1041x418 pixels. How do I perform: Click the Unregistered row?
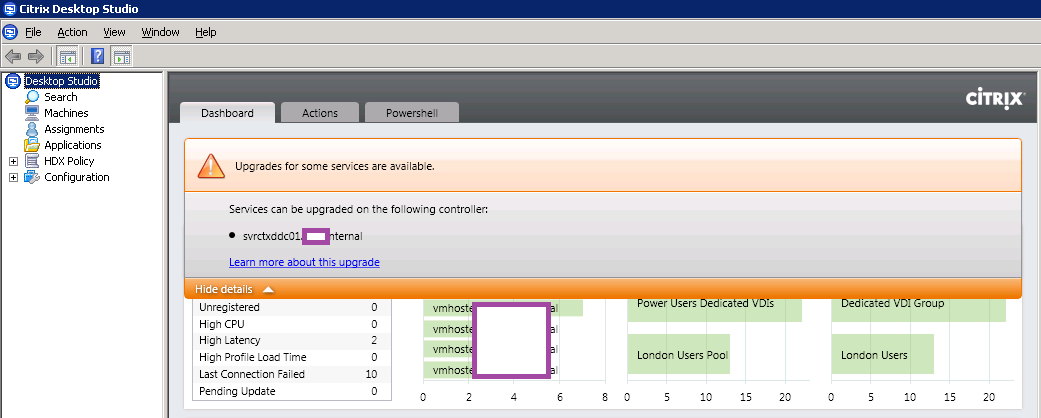(x=291, y=307)
